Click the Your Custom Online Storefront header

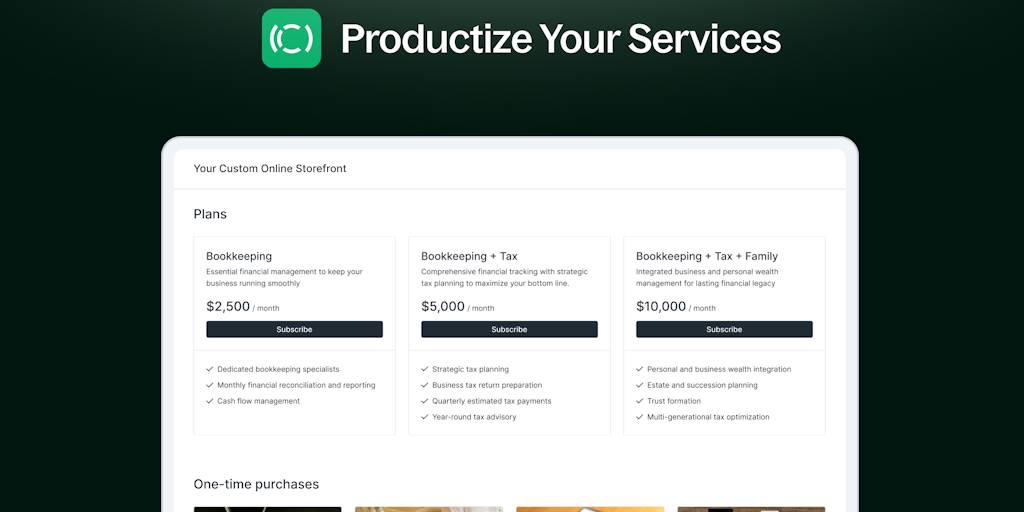click(x=270, y=169)
